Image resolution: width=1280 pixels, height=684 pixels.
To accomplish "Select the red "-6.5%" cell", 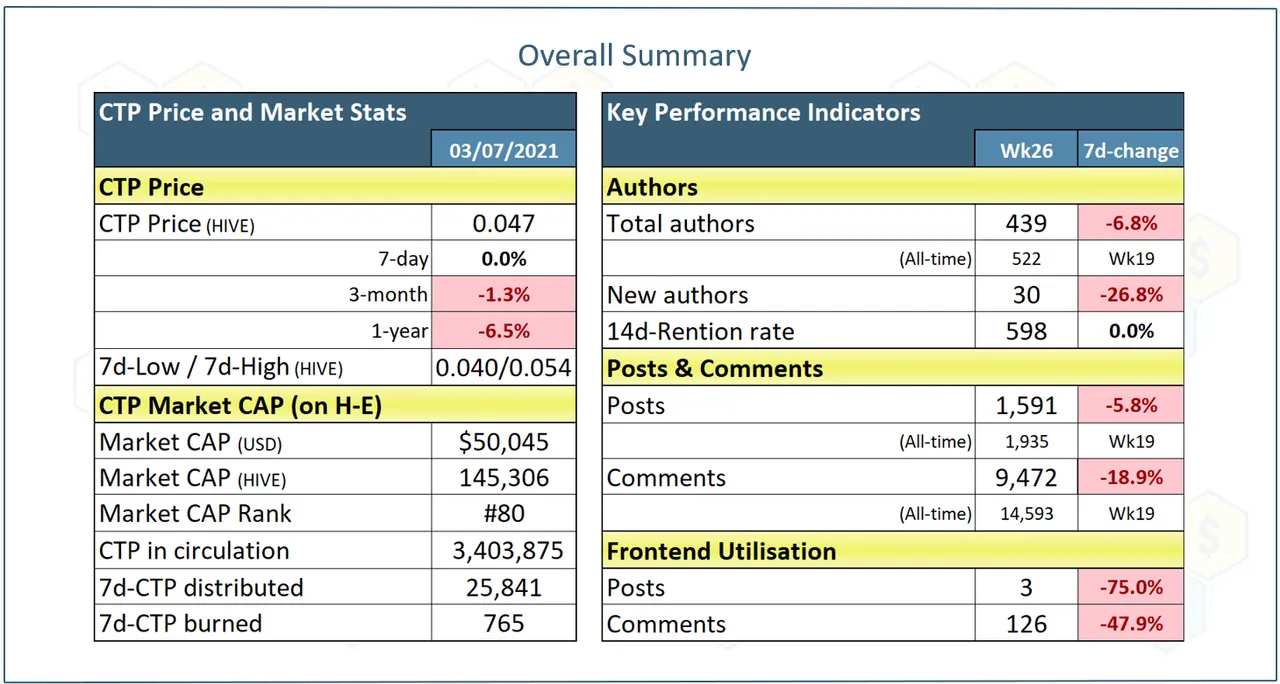I will [504, 331].
